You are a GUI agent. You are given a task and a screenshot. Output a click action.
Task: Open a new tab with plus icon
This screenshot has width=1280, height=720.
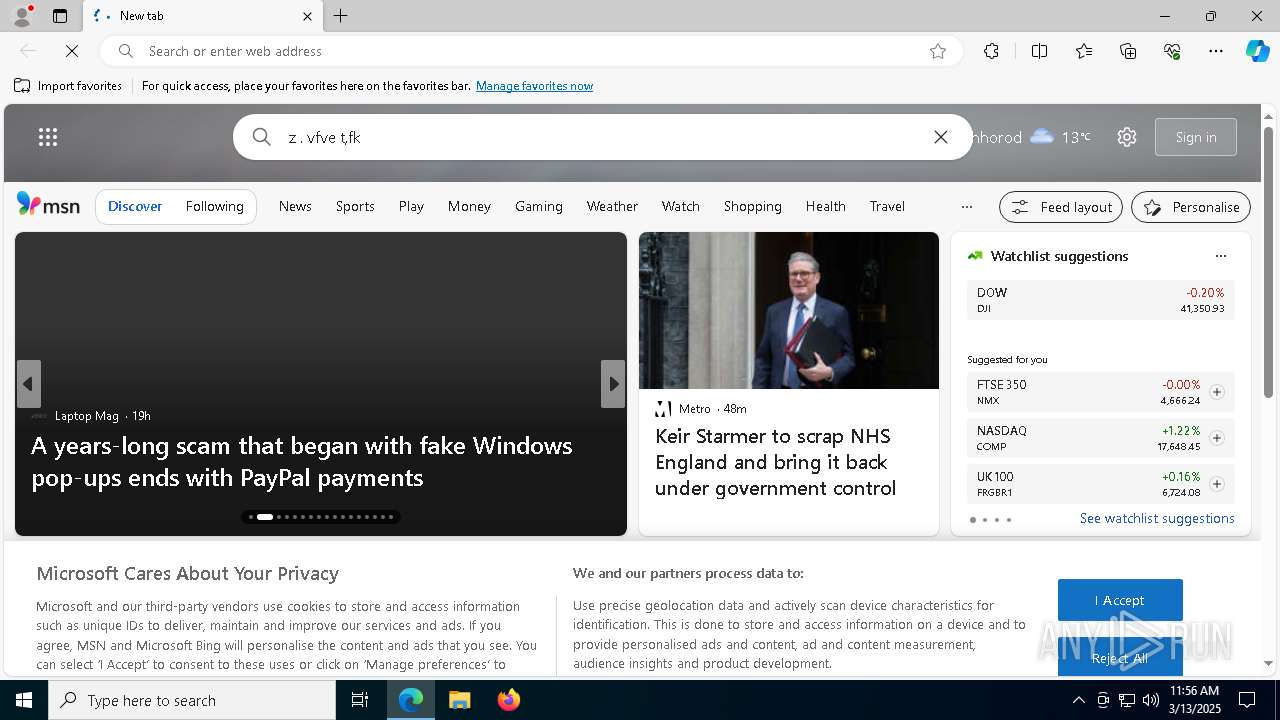pos(341,16)
